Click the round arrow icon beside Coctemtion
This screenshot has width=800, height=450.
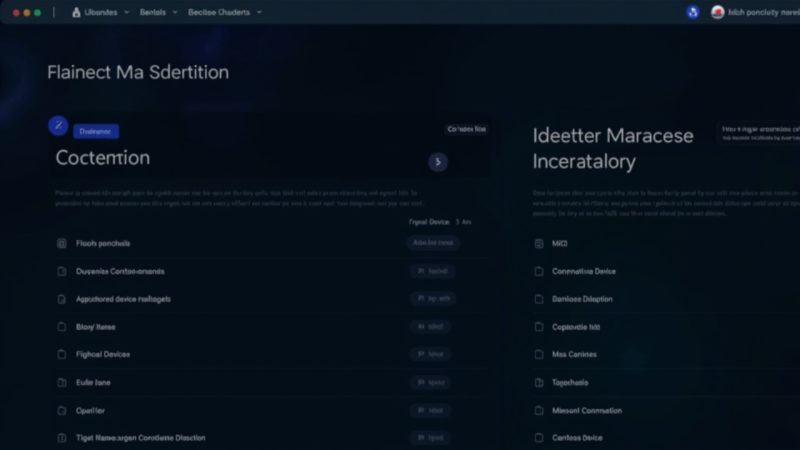click(x=437, y=162)
